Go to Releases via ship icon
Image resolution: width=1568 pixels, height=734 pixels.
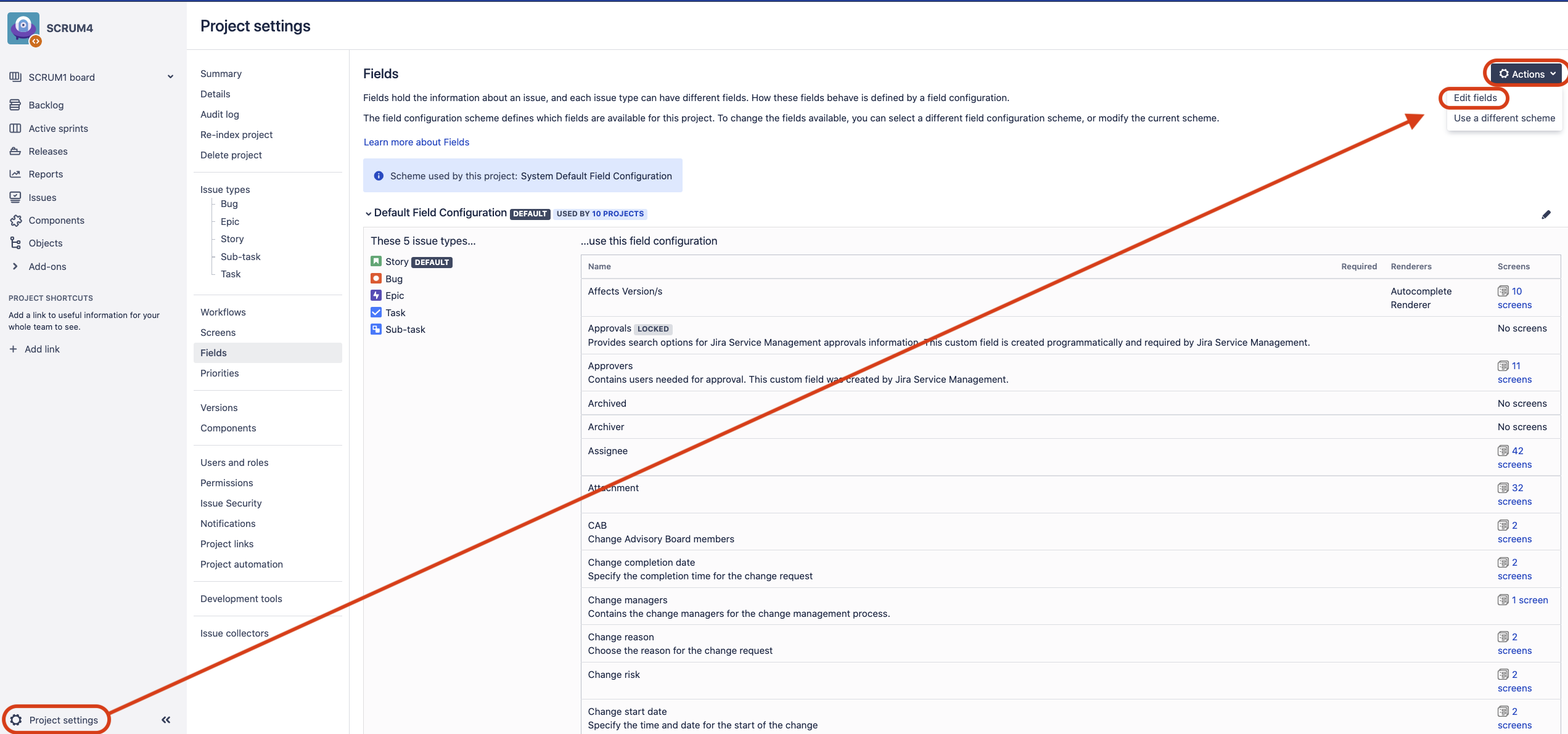(x=15, y=151)
